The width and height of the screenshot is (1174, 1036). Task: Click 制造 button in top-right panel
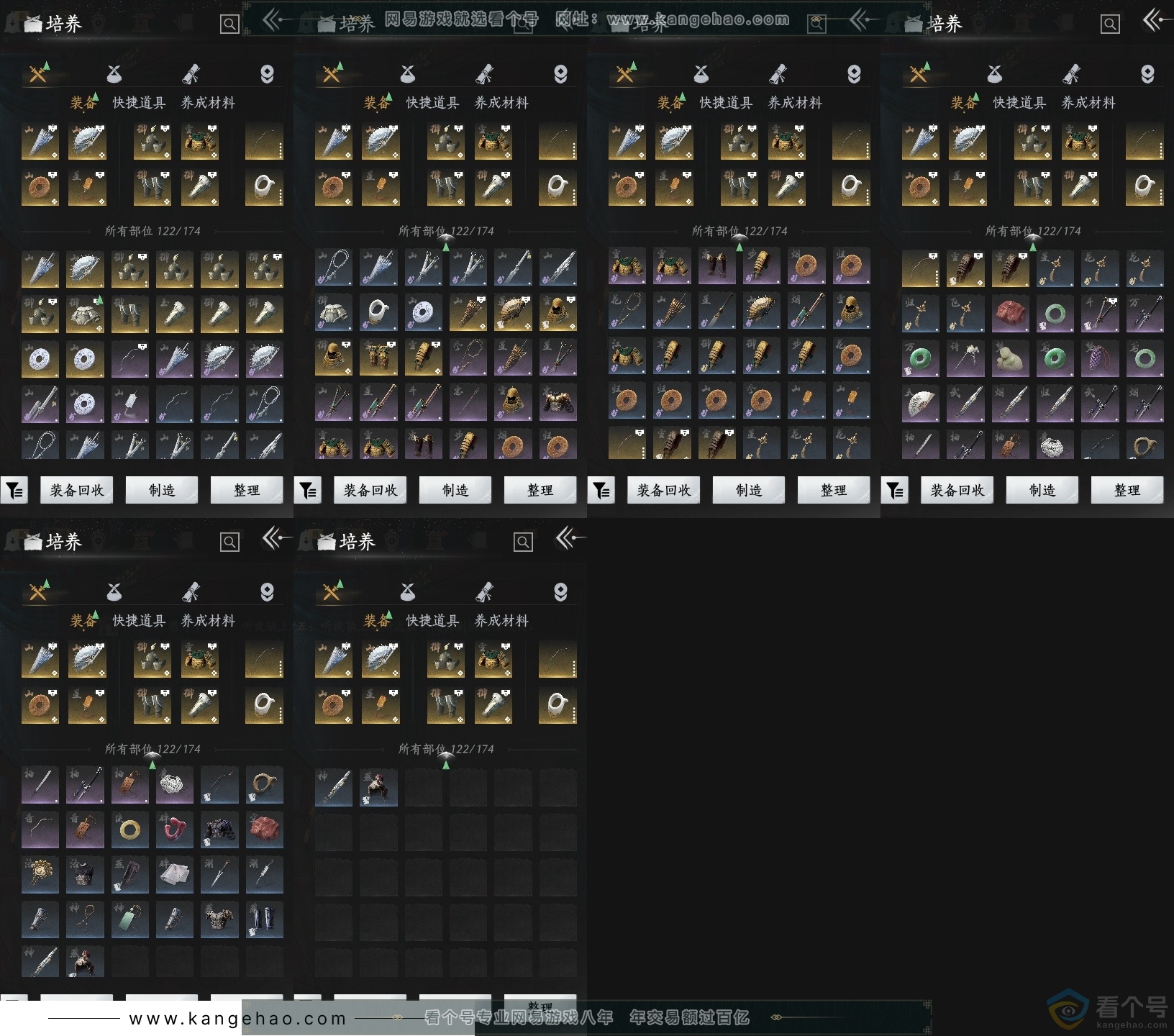coord(1042,490)
